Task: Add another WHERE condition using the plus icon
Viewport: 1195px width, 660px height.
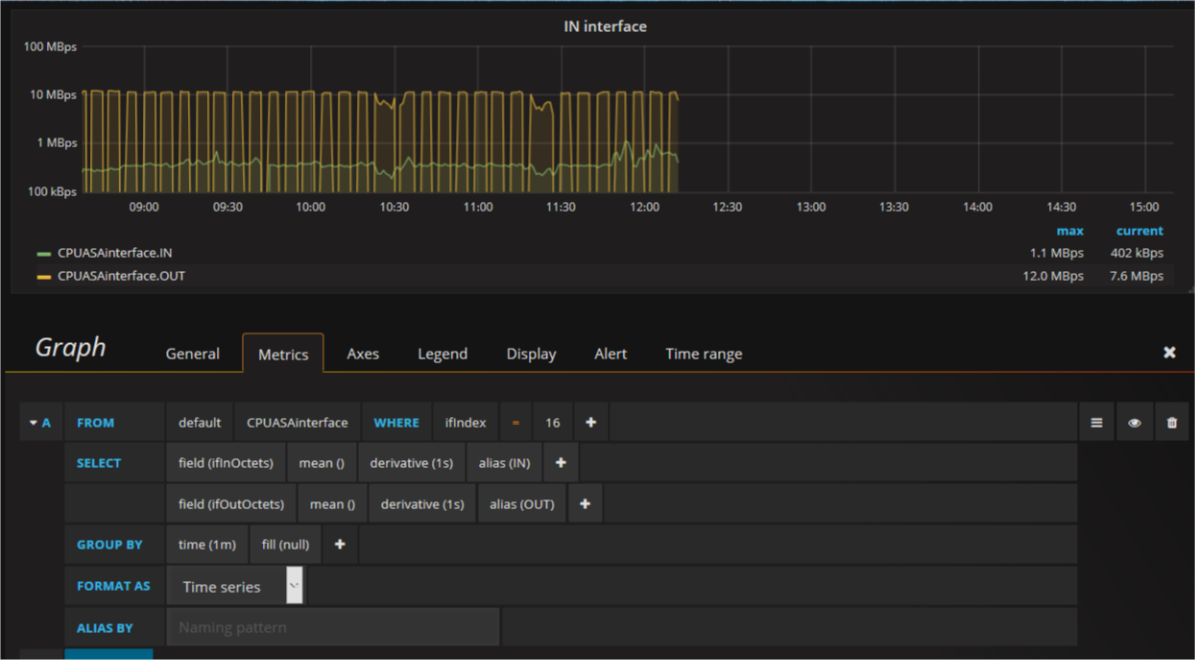Action: click(x=590, y=422)
